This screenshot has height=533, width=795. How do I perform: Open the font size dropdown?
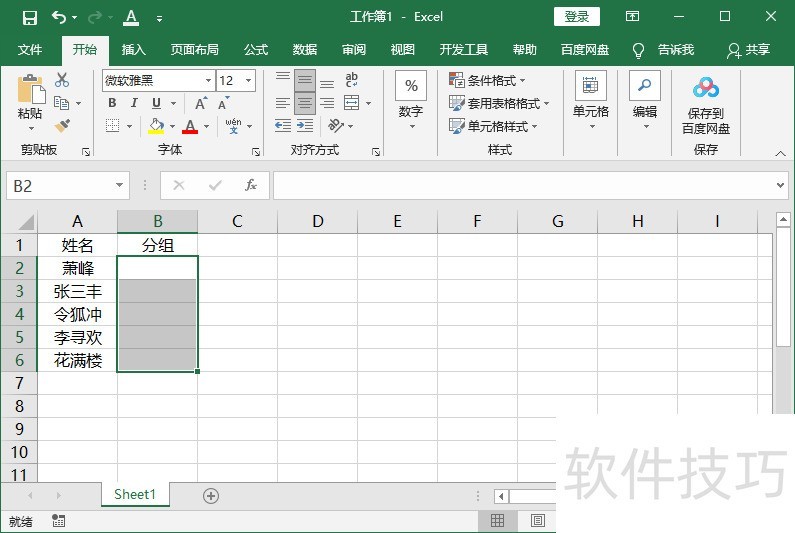(x=248, y=80)
